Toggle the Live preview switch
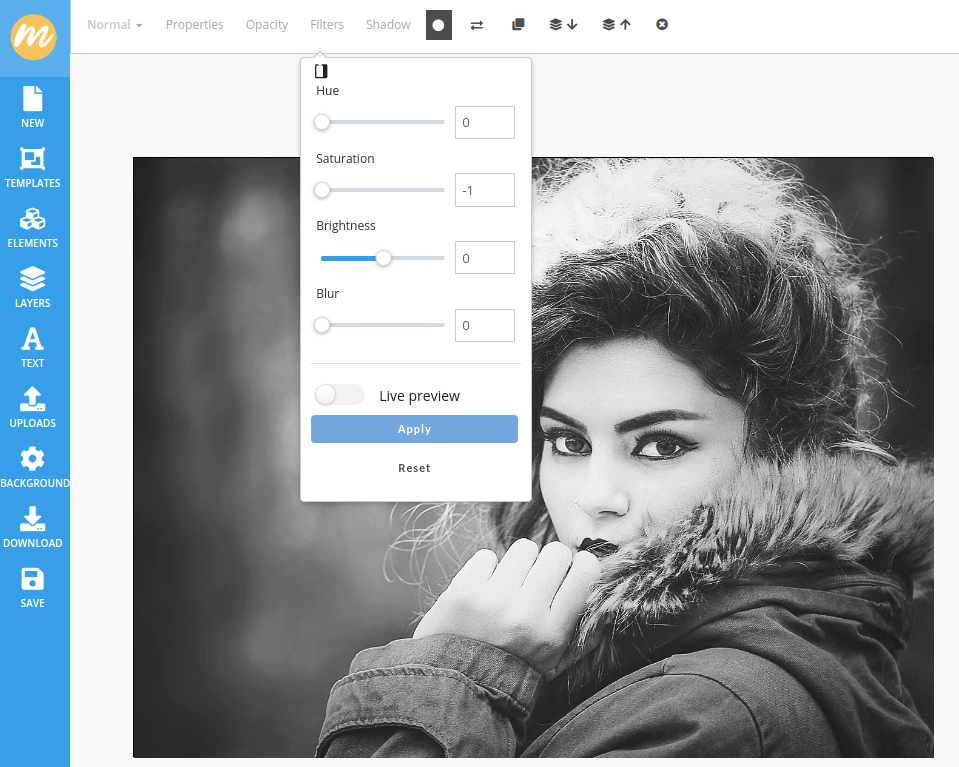Image resolution: width=959 pixels, height=767 pixels. 339,395
